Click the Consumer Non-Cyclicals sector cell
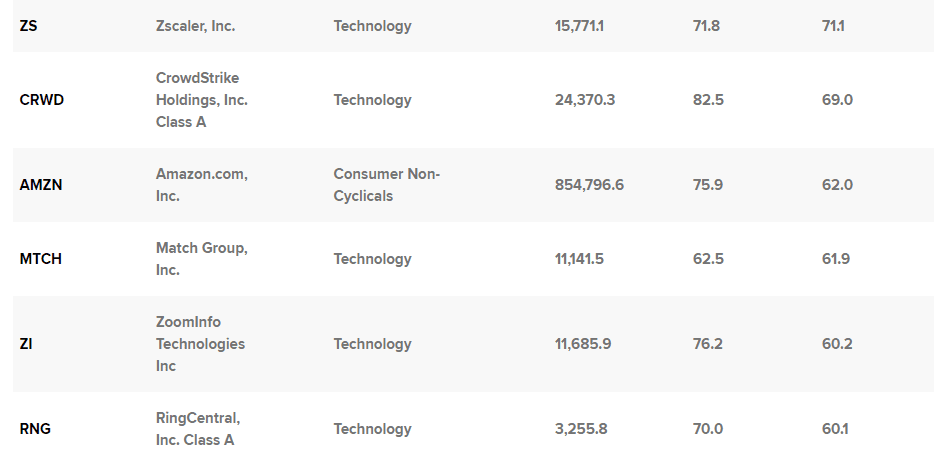Viewport: 934px width, 466px height. (386, 185)
